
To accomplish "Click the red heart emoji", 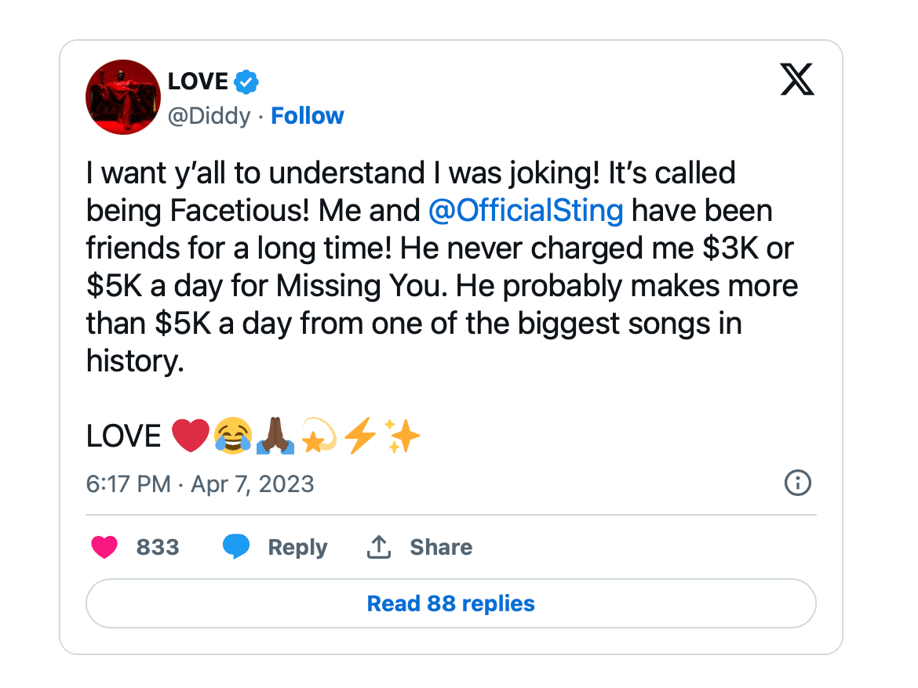I will (190, 436).
